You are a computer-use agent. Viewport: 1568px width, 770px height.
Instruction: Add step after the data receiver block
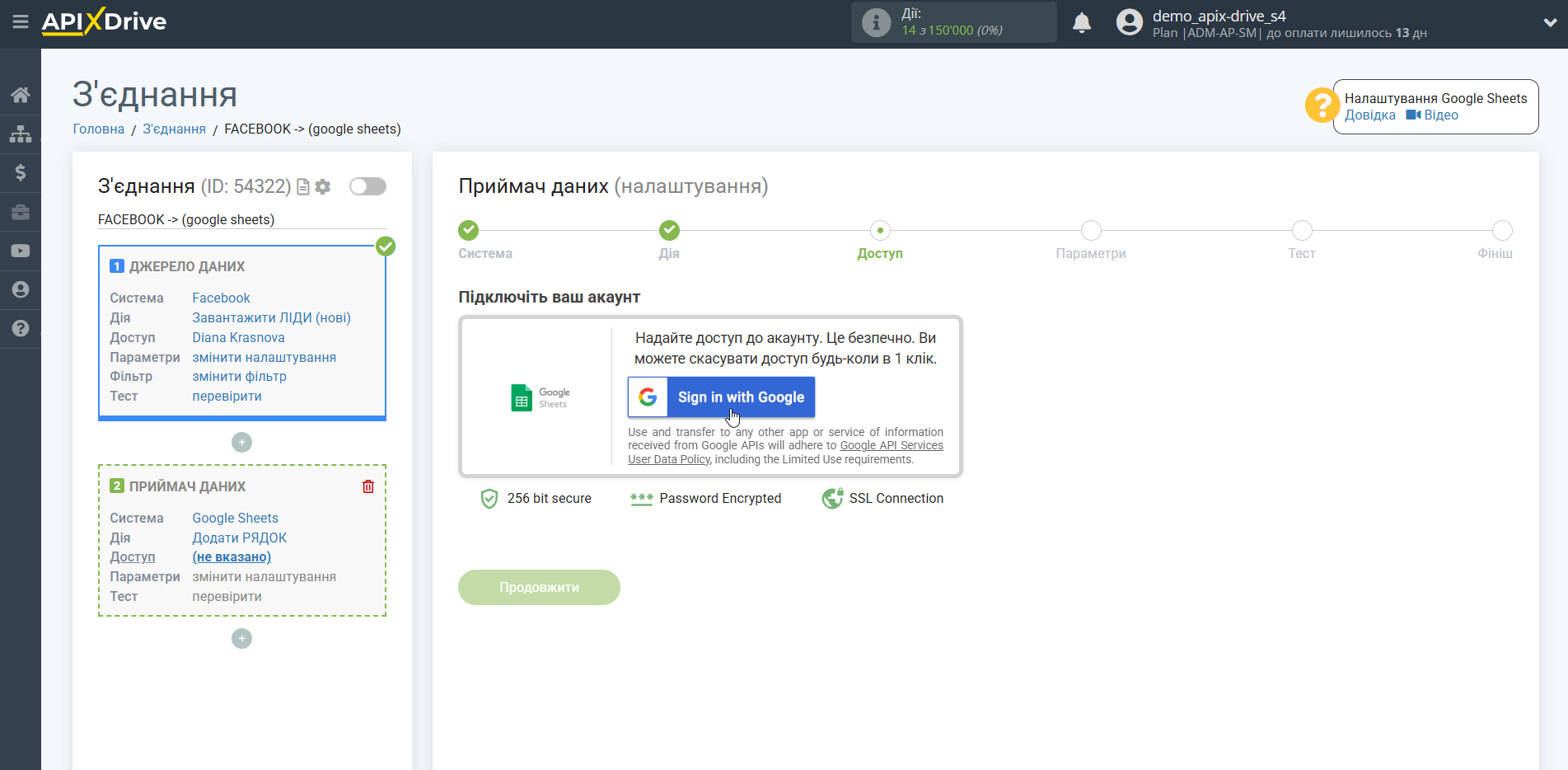pos(241,639)
